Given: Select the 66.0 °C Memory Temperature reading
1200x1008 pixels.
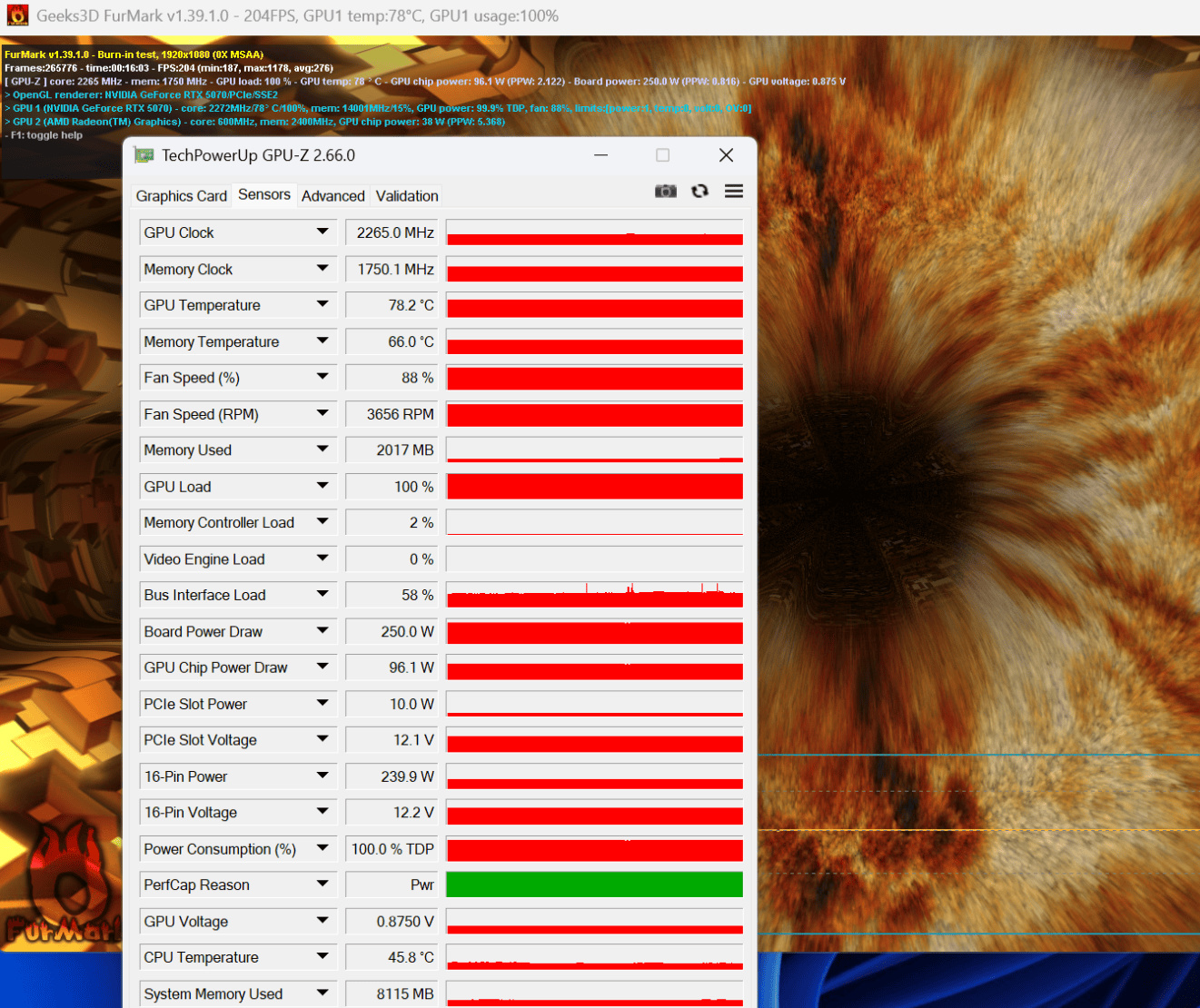Looking at the screenshot, I should pos(392,341).
